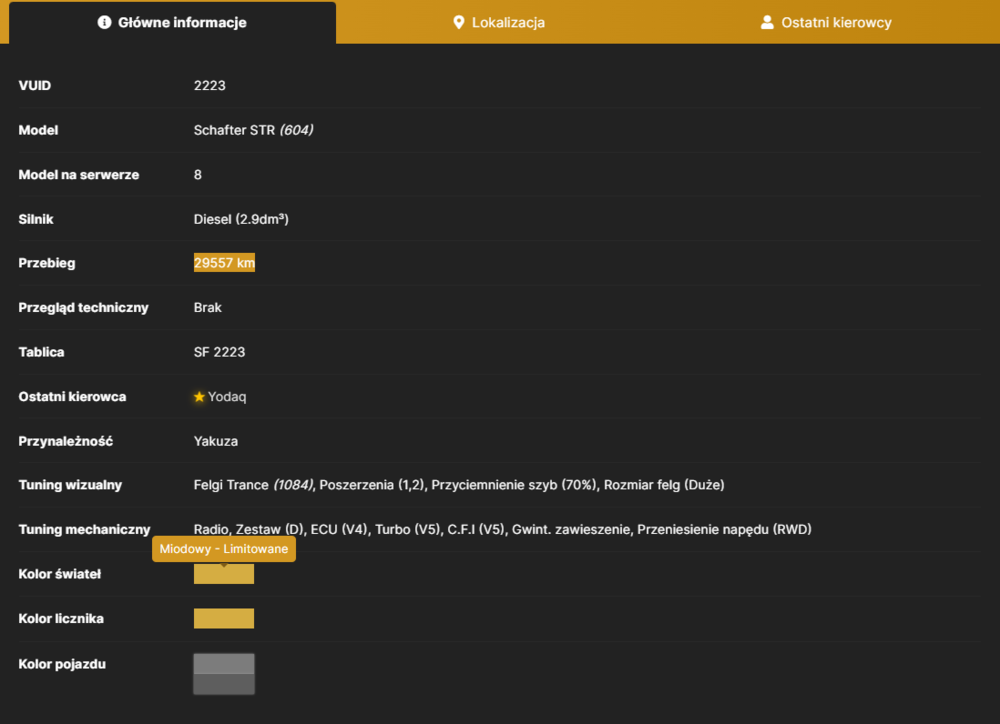Screen dimensions: 1000x724
Task: Click the highlighted mileage value 29557 km
Action: [224, 263]
